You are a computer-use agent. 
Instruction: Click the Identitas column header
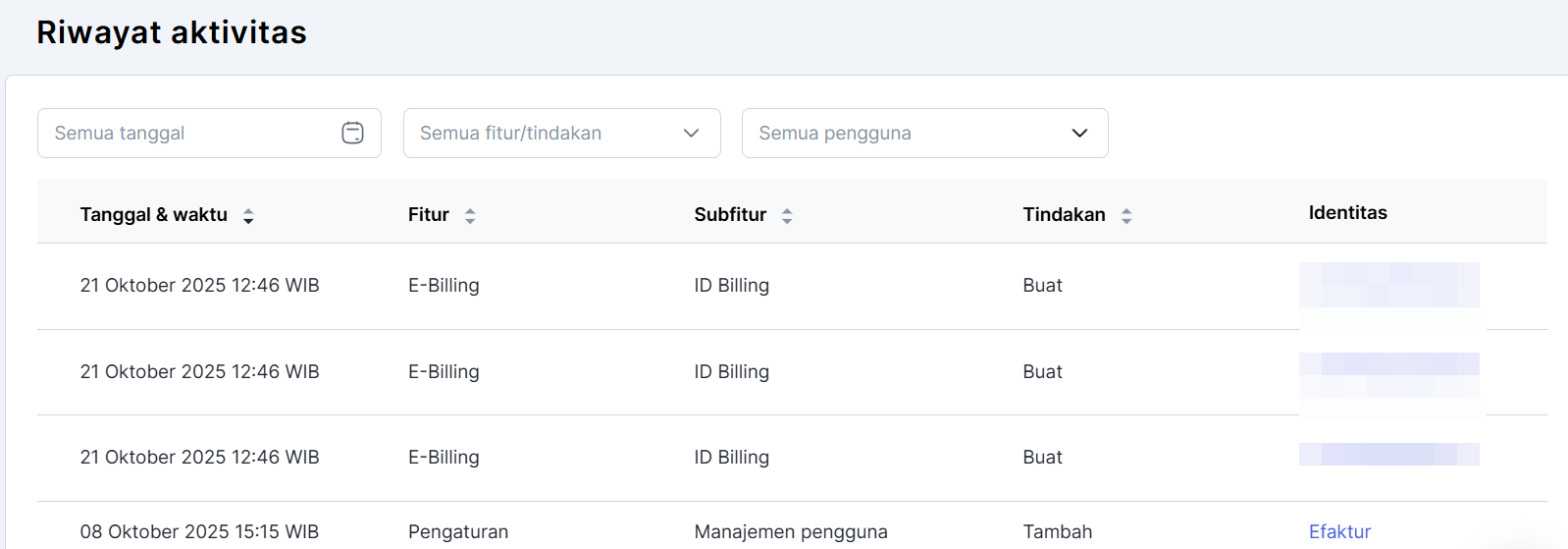point(1347,213)
